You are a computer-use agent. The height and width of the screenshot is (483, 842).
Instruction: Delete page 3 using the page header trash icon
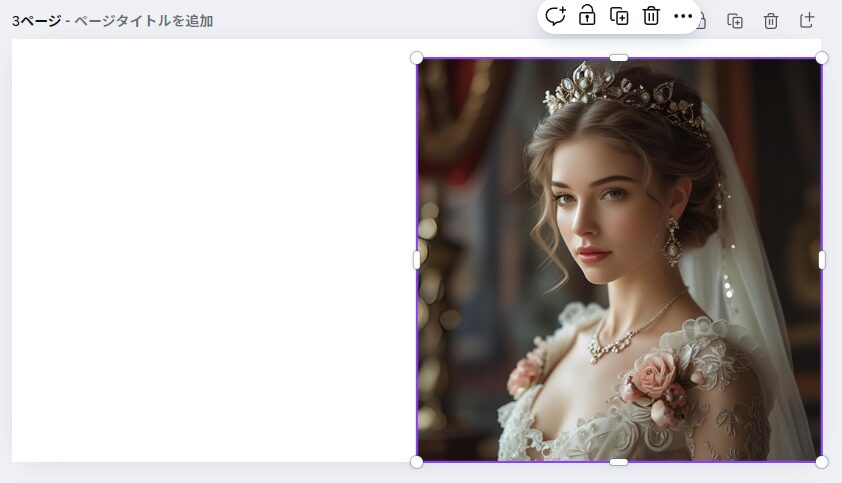point(771,21)
